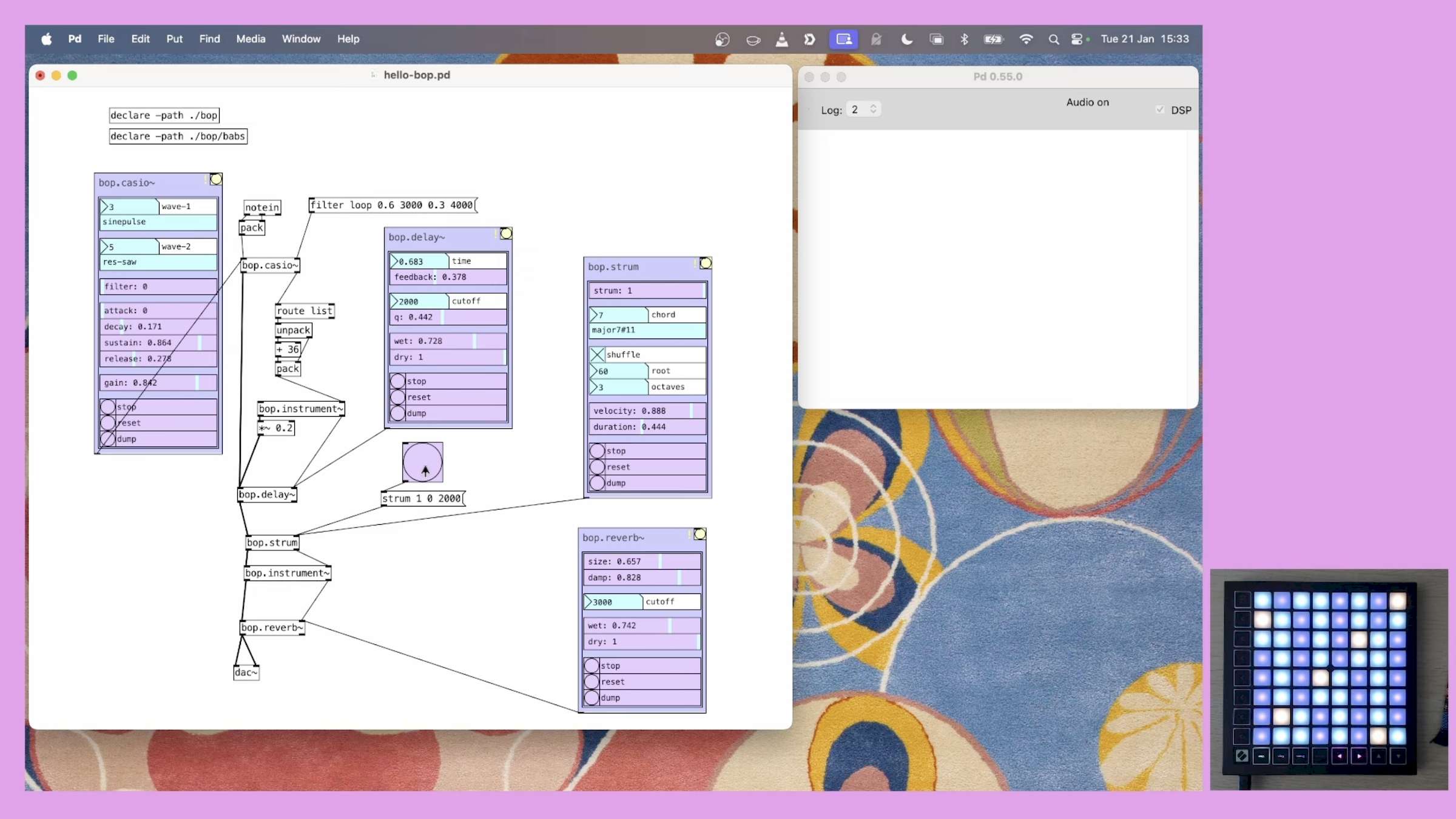Viewport: 1456px width, 819px height.
Task: Trigger the dump bang in bop.delay~ panel
Action: click(397, 413)
